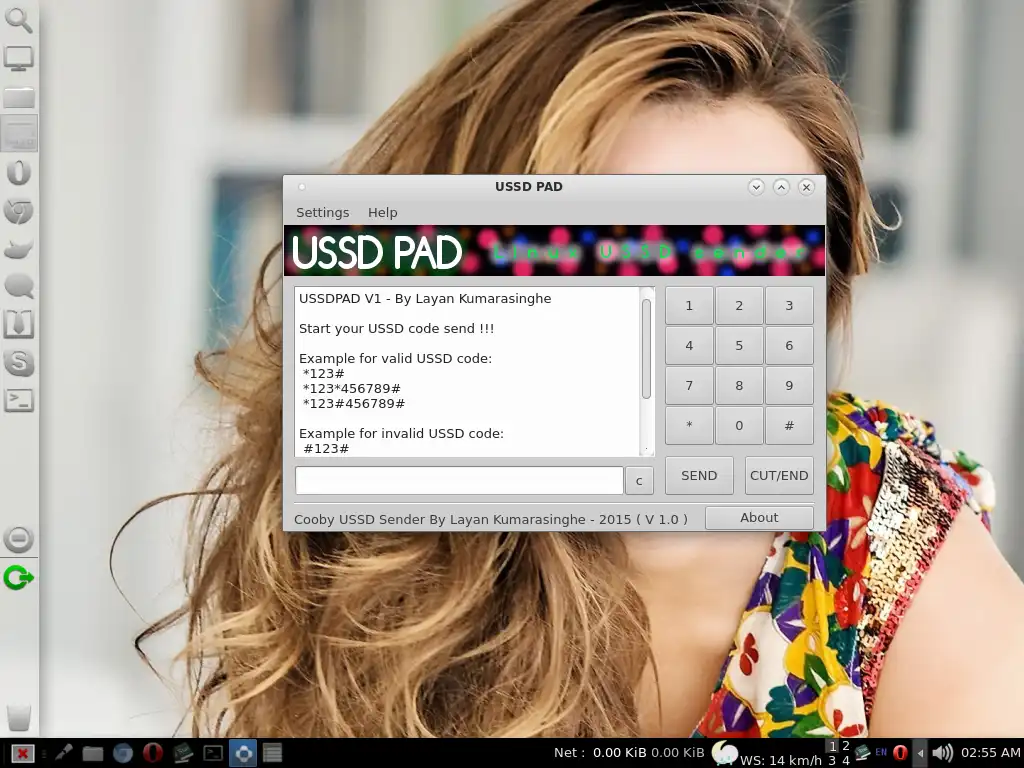Switch to workspace 2 in the pager
The width and height of the screenshot is (1024, 768).
tap(846, 746)
